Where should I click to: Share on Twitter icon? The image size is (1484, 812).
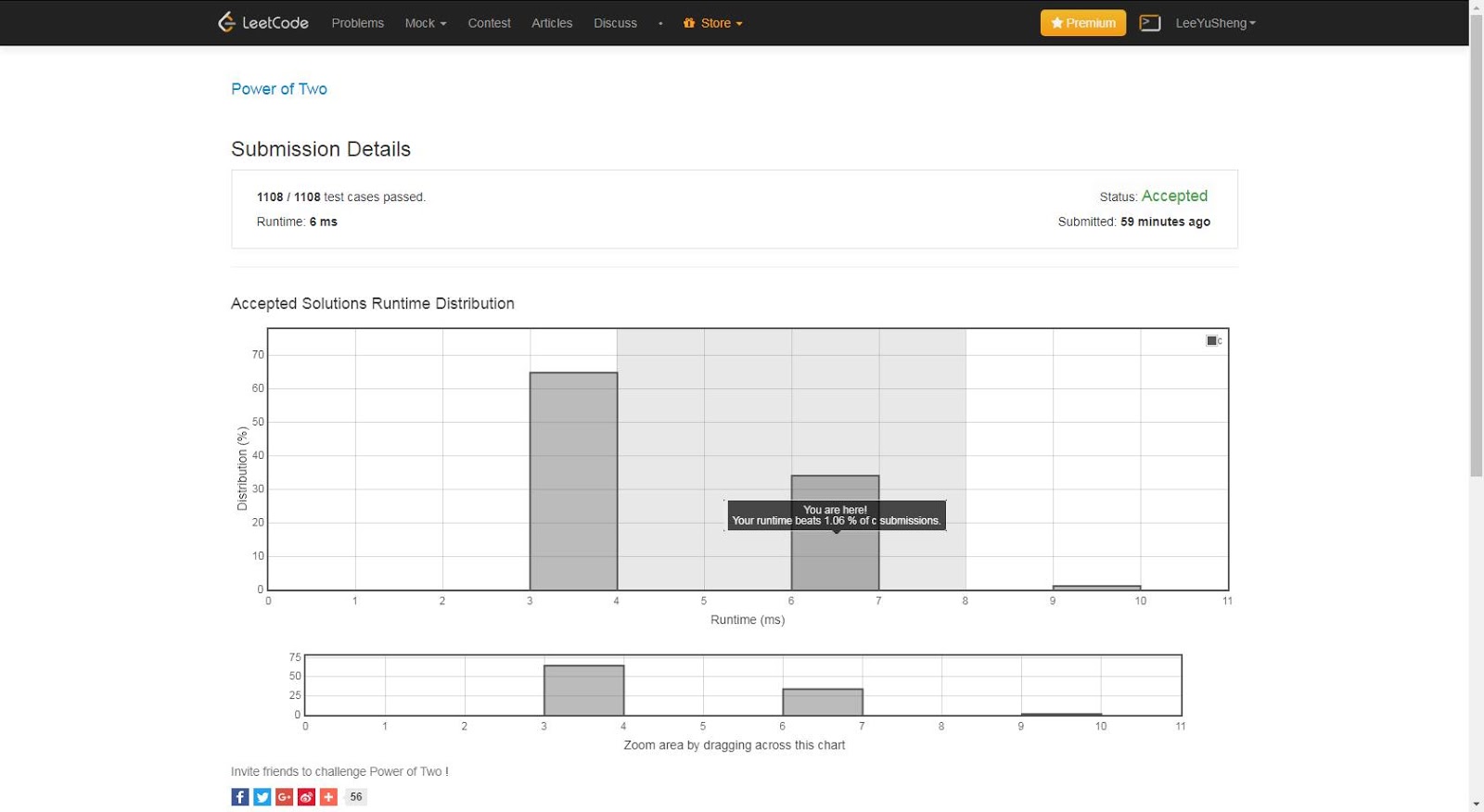pos(262,797)
